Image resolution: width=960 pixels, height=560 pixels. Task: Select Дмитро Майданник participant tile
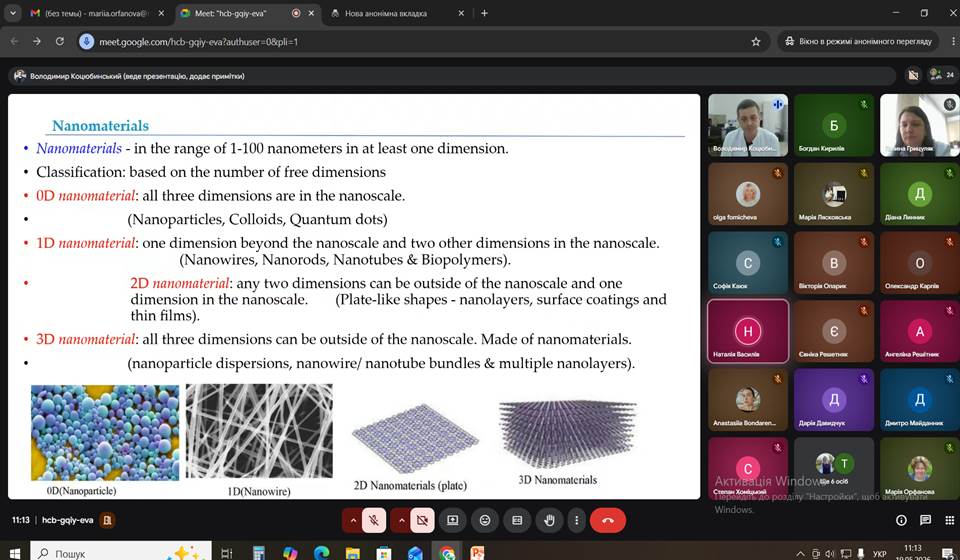pyautogui.click(x=920, y=400)
